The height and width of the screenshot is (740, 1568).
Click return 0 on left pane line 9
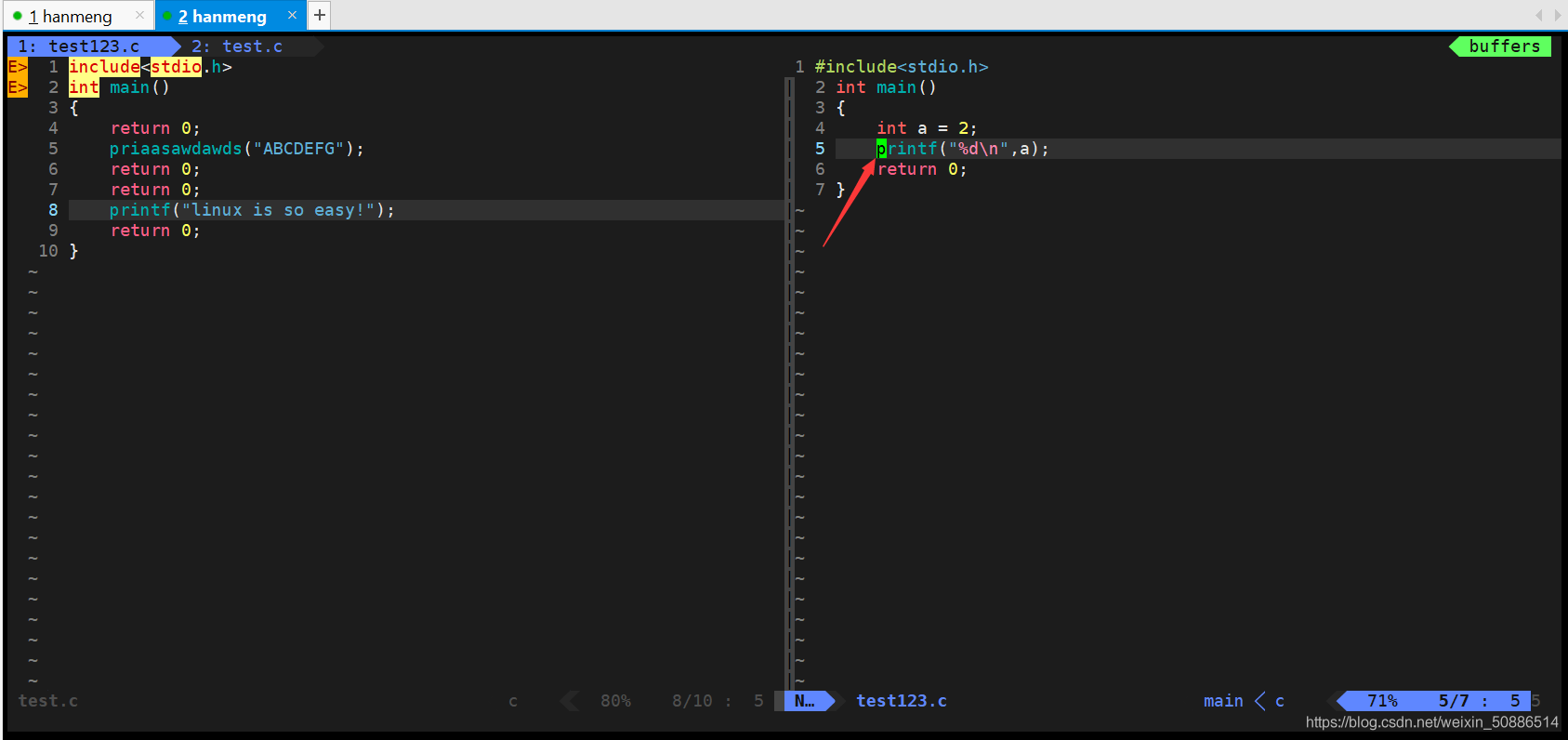[155, 231]
